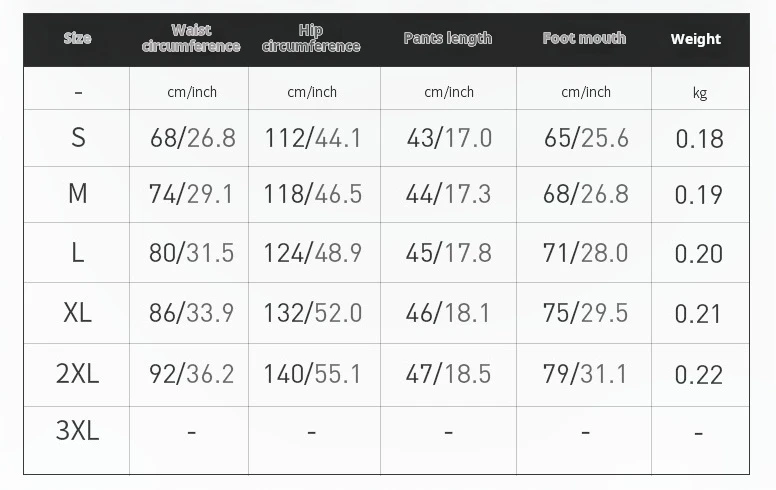
Task: Click the M size row label
Action: pos(78,194)
